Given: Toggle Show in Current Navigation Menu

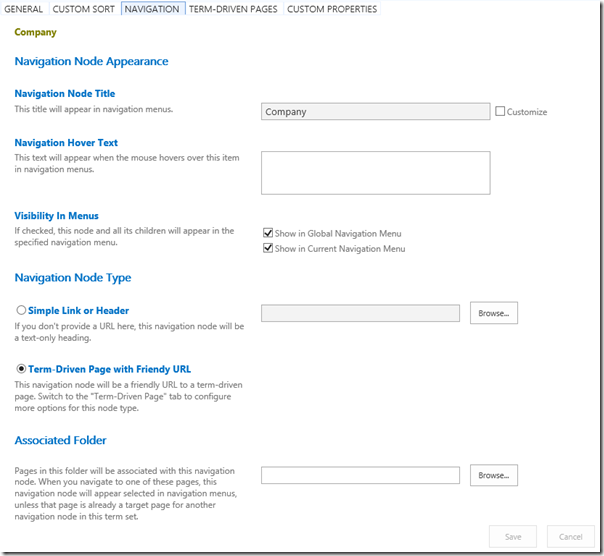Looking at the screenshot, I should [x=267, y=248].
